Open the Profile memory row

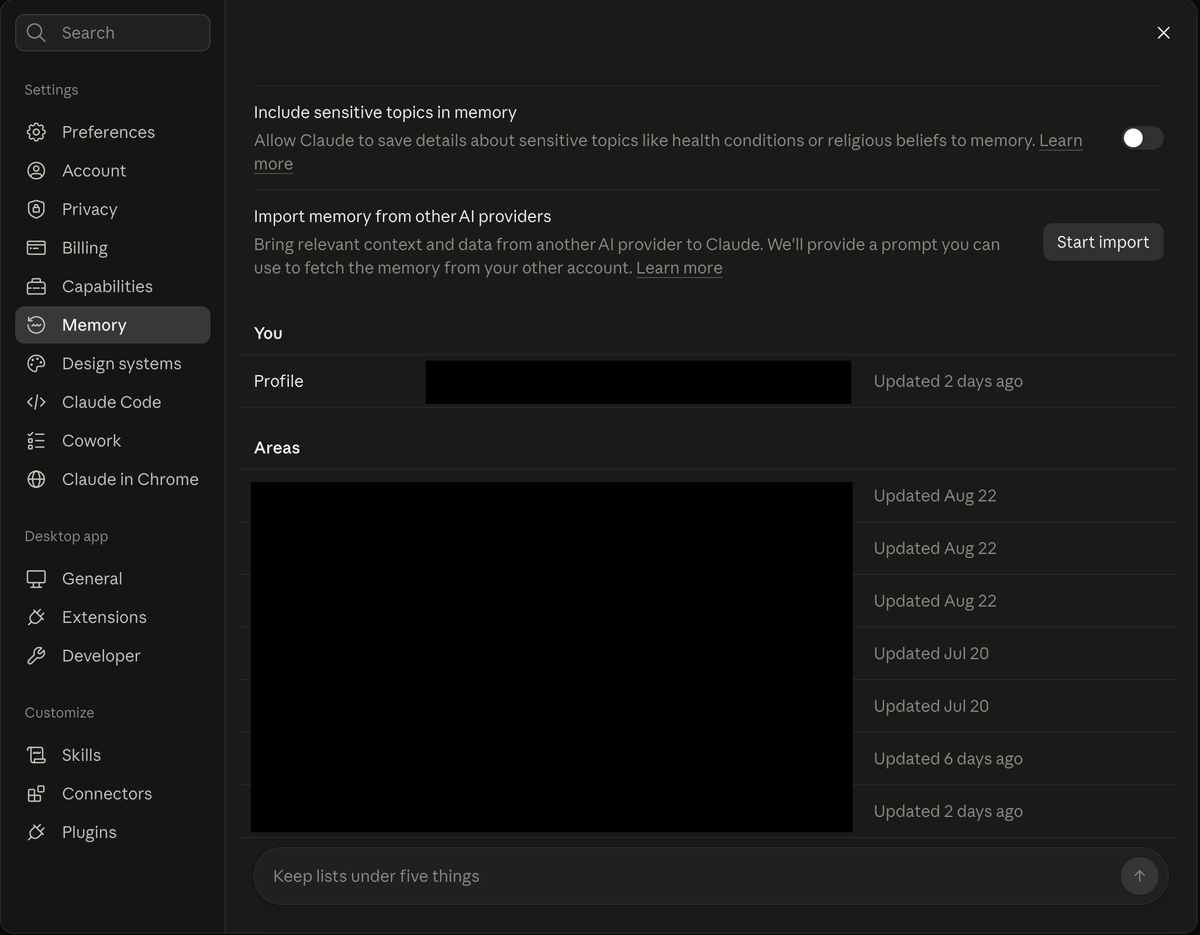(x=708, y=381)
